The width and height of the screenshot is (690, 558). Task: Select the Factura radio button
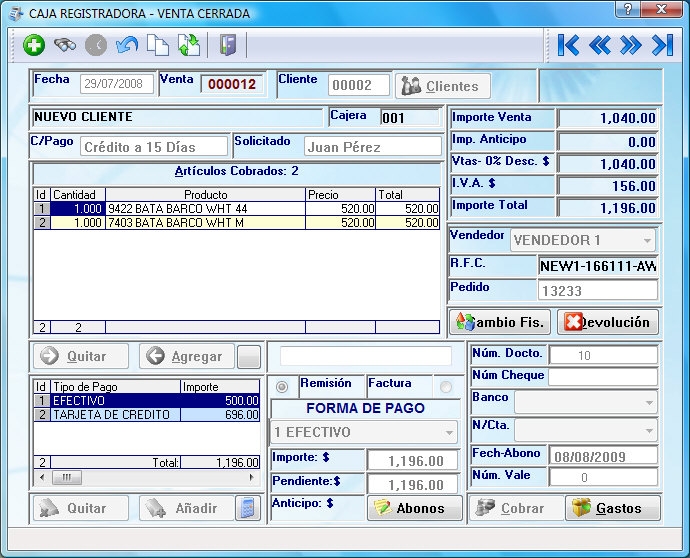point(446,387)
